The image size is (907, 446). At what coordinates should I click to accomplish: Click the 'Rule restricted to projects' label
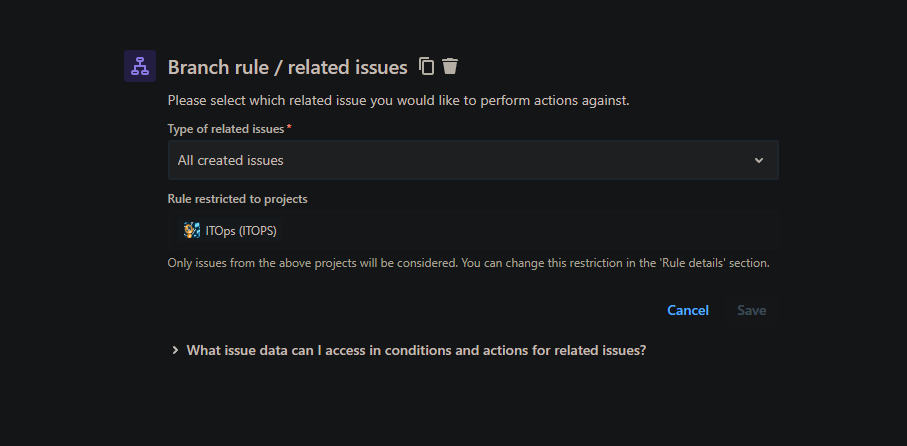237,199
